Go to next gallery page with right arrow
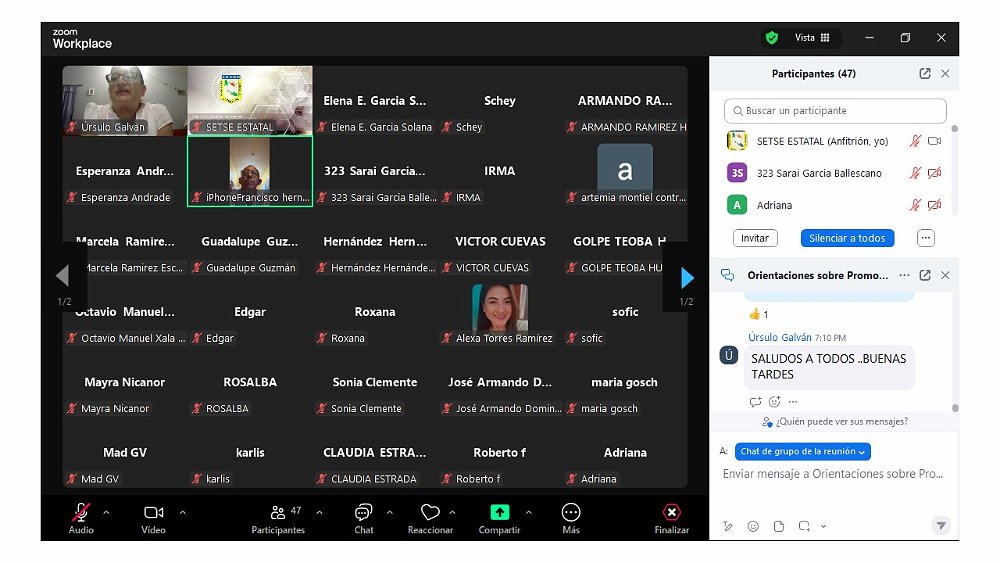Viewport: 1000px width, 563px height. [686, 277]
